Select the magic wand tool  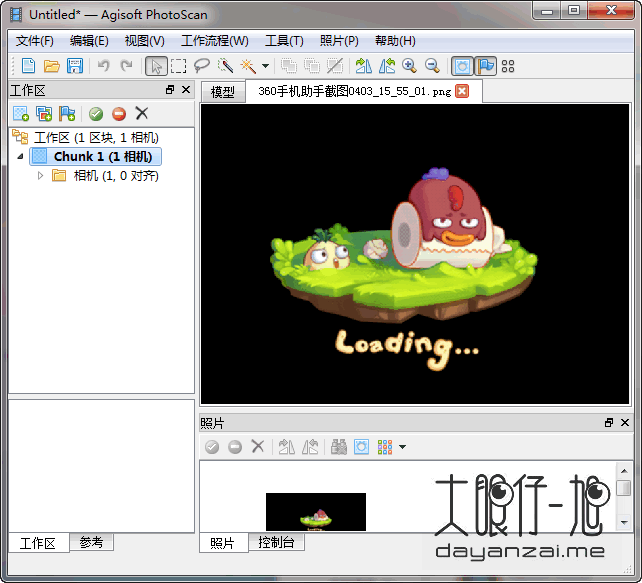pos(248,66)
